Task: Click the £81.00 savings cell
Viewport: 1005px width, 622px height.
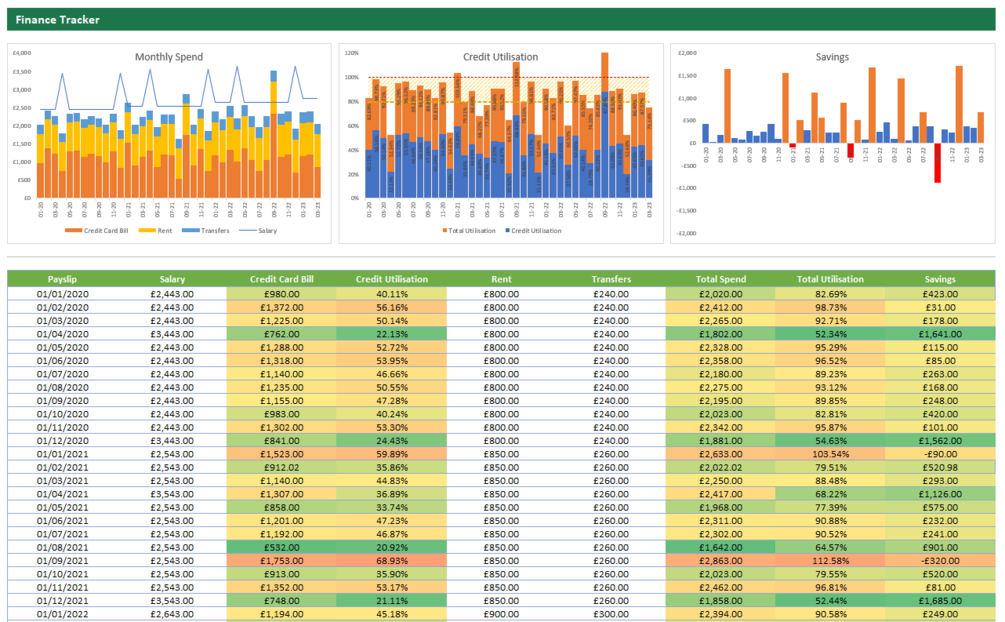Action: [x=940, y=587]
